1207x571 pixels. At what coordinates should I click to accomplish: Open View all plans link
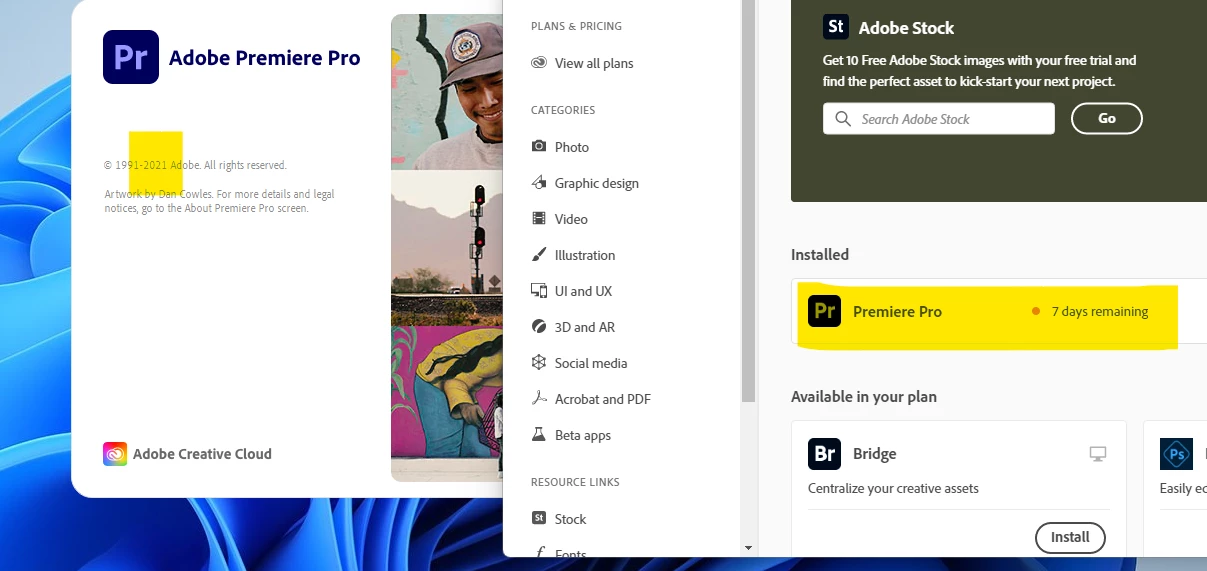pos(594,63)
